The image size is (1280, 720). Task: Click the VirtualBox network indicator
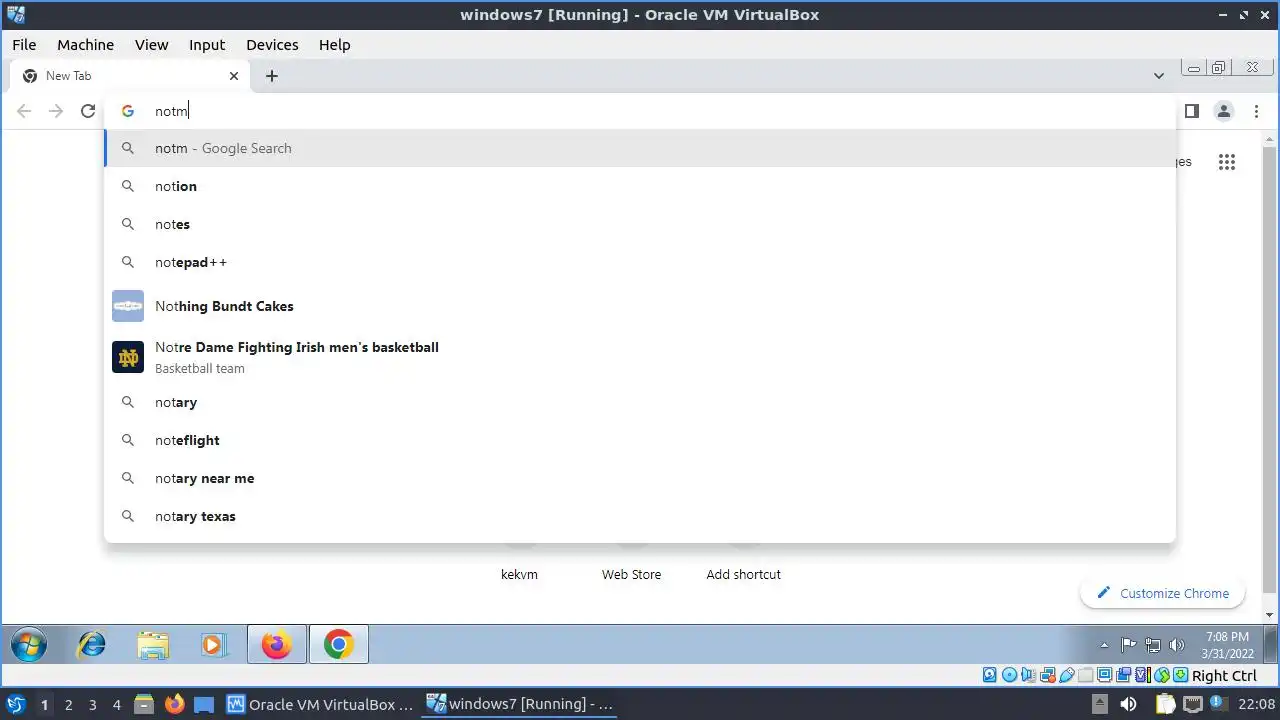1047,675
